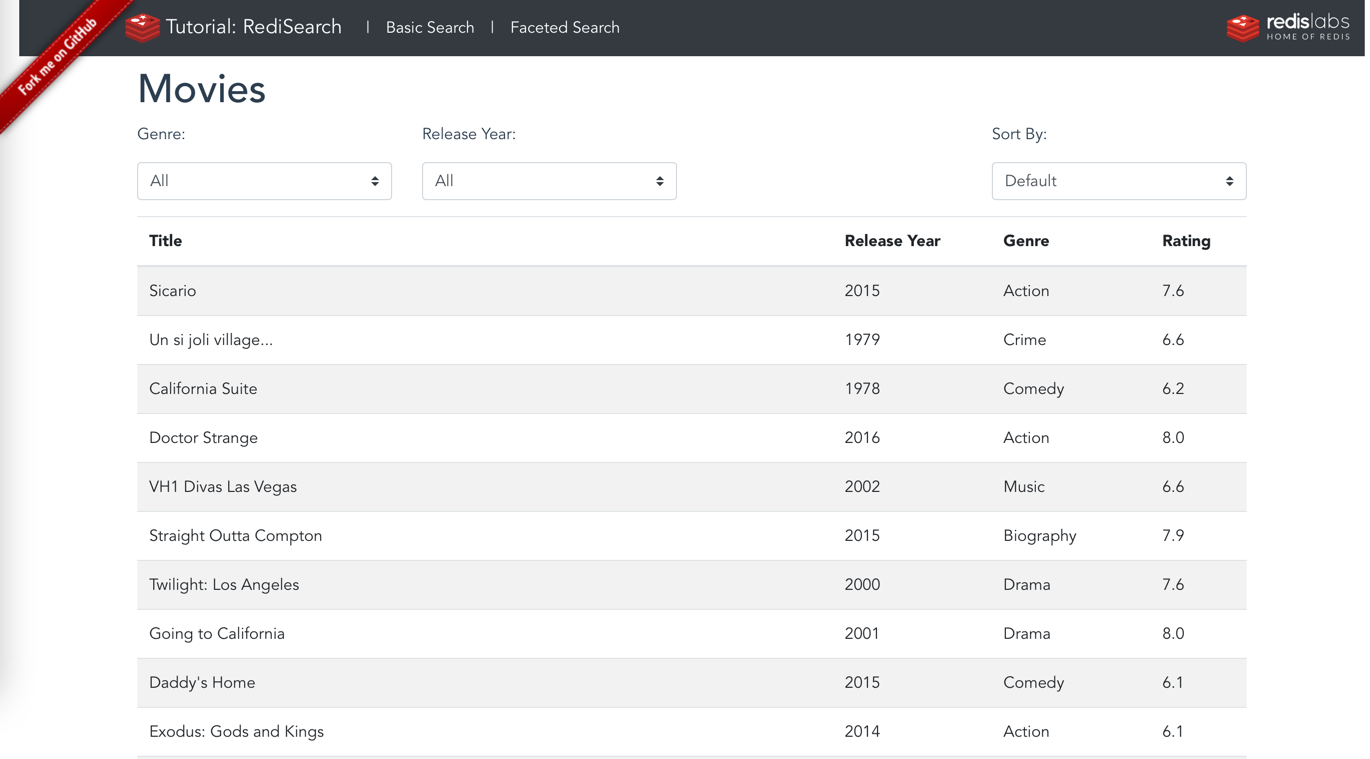The image size is (1370, 759).
Task: Click rating 7.9 in Straight Outta Compton row
Action: pos(1173,536)
